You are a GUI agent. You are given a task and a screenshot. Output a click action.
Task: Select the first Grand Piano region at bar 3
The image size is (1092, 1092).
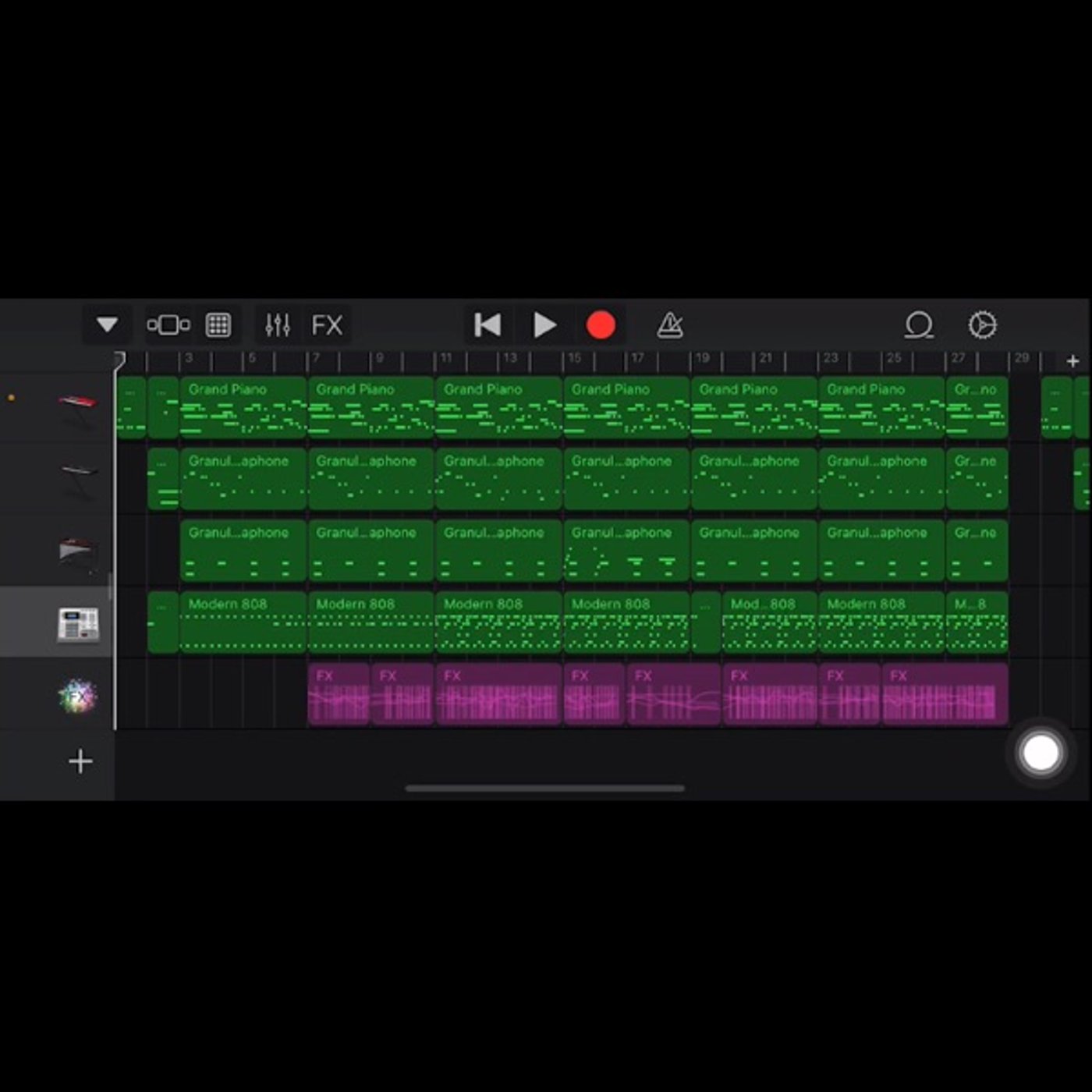coord(243,407)
